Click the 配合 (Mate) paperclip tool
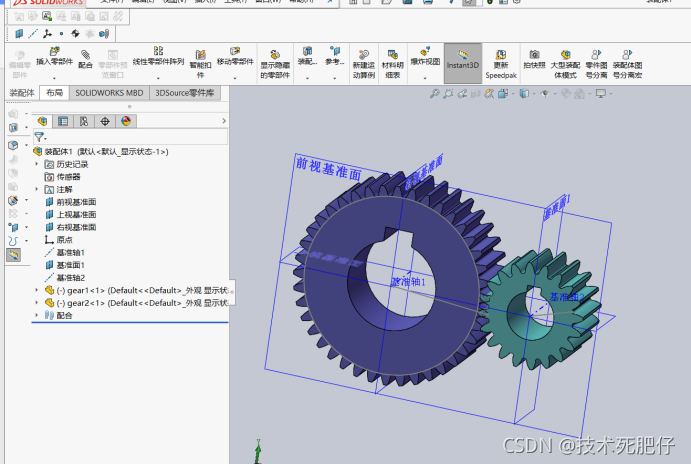This screenshot has width=691, height=464. pyautogui.click(x=85, y=59)
